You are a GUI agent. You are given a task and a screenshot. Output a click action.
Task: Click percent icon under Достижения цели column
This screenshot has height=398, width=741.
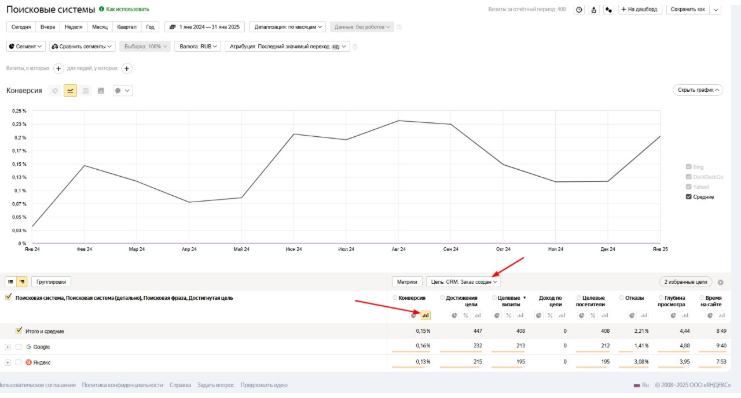pos(466,315)
